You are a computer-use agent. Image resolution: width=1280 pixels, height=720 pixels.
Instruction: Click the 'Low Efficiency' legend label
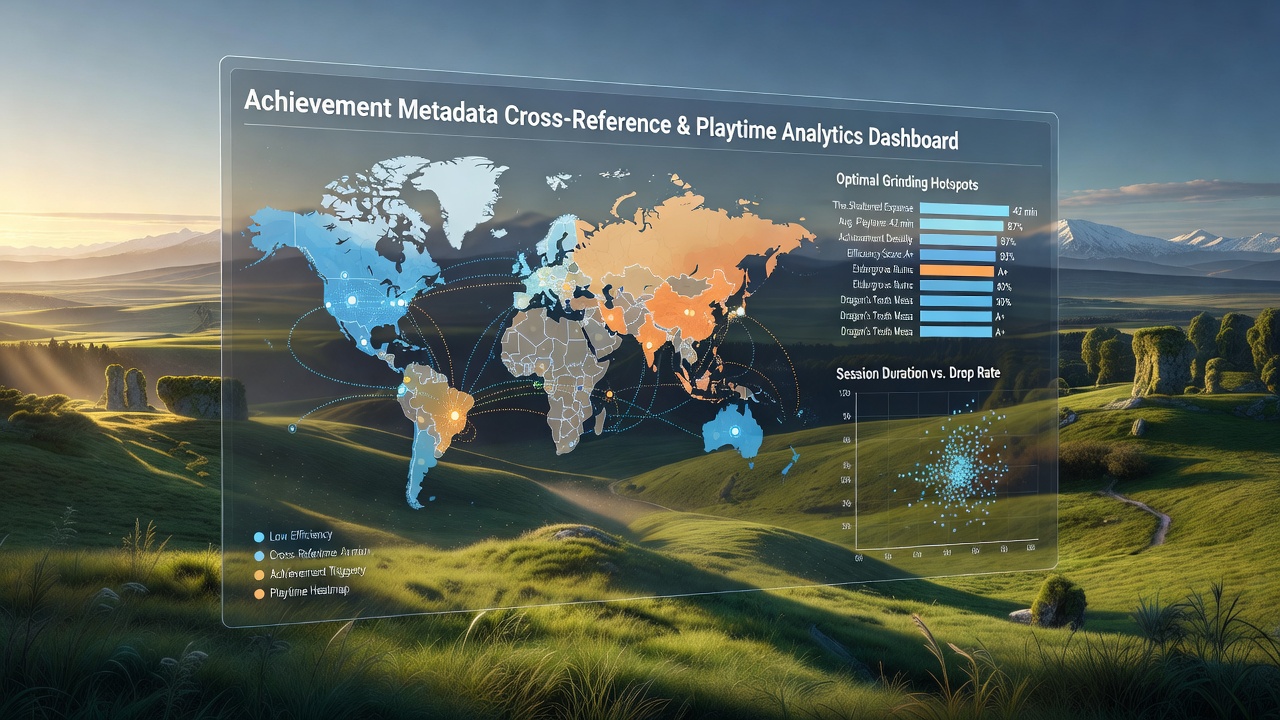click(300, 536)
